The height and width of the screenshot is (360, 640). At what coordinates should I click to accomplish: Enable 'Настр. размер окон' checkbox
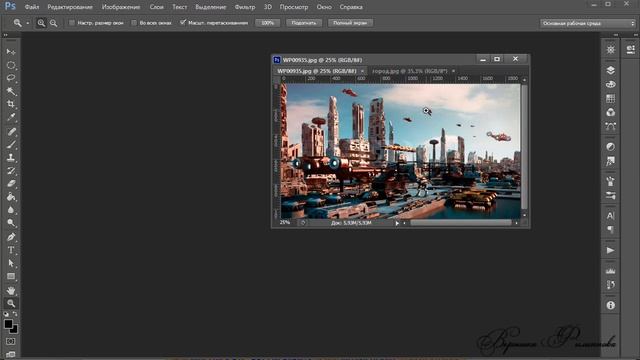click(72, 23)
